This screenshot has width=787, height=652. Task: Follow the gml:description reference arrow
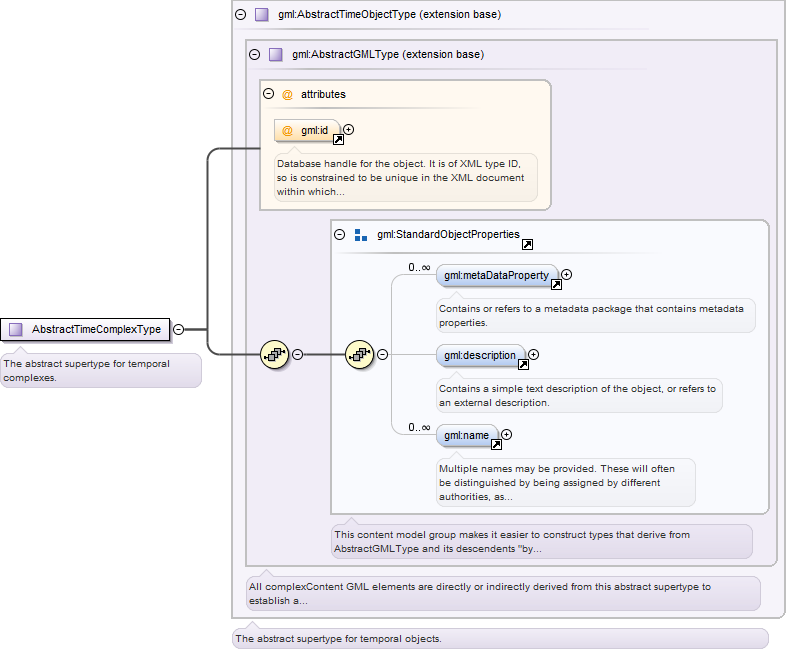[523, 365]
